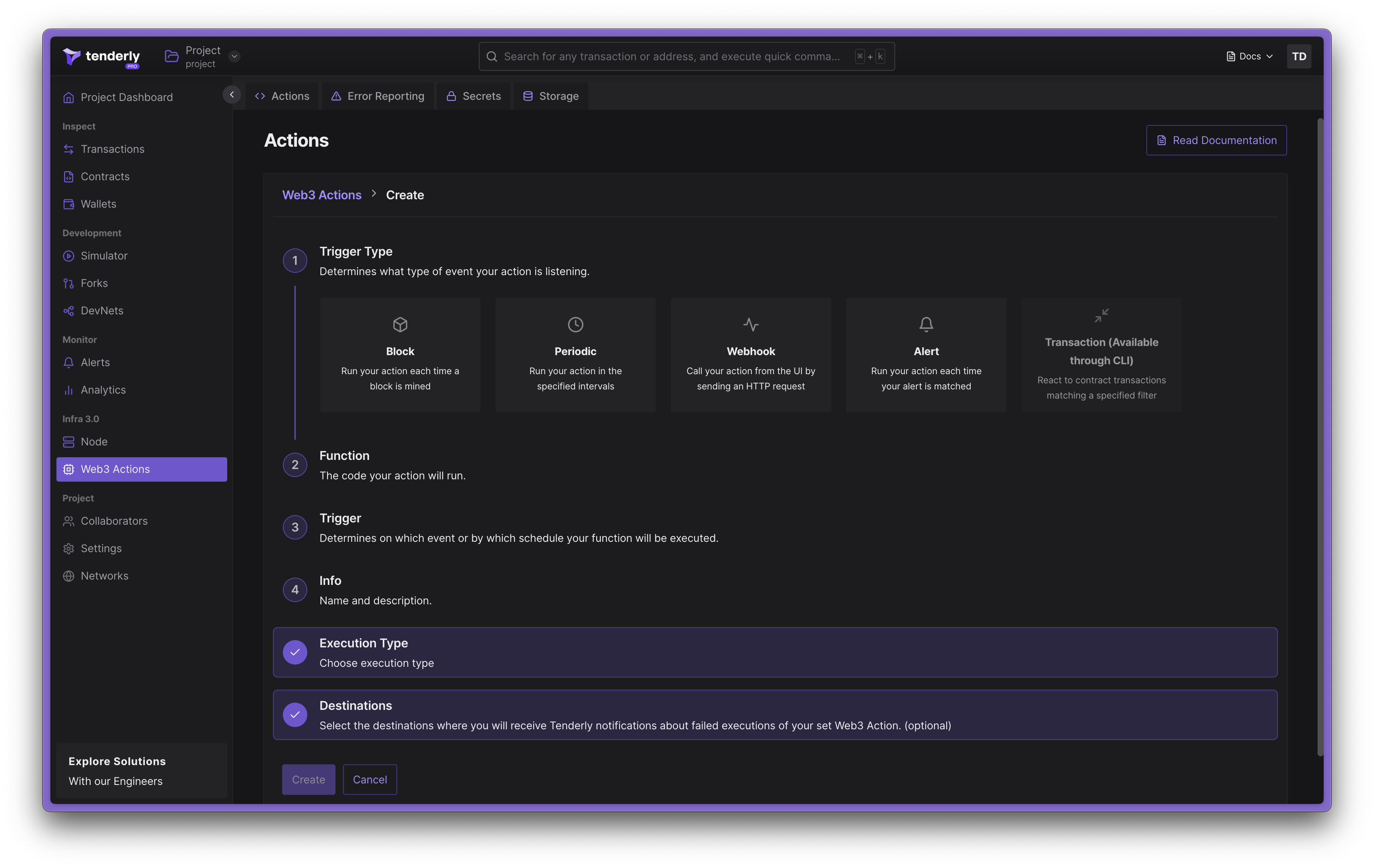
Task: Click the Transactions arrows icon
Action: click(69, 149)
